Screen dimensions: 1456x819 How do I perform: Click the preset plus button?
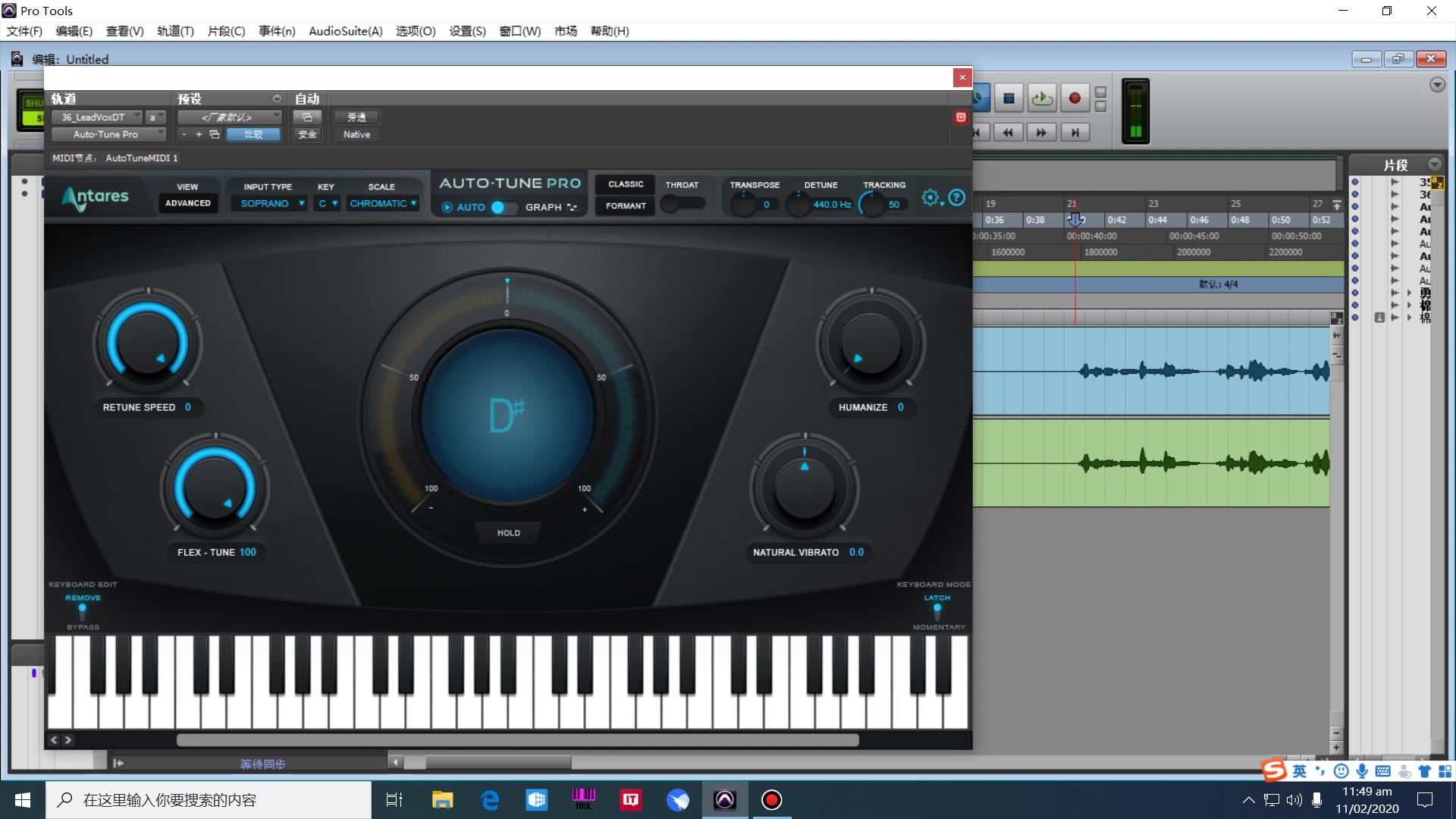pos(199,134)
